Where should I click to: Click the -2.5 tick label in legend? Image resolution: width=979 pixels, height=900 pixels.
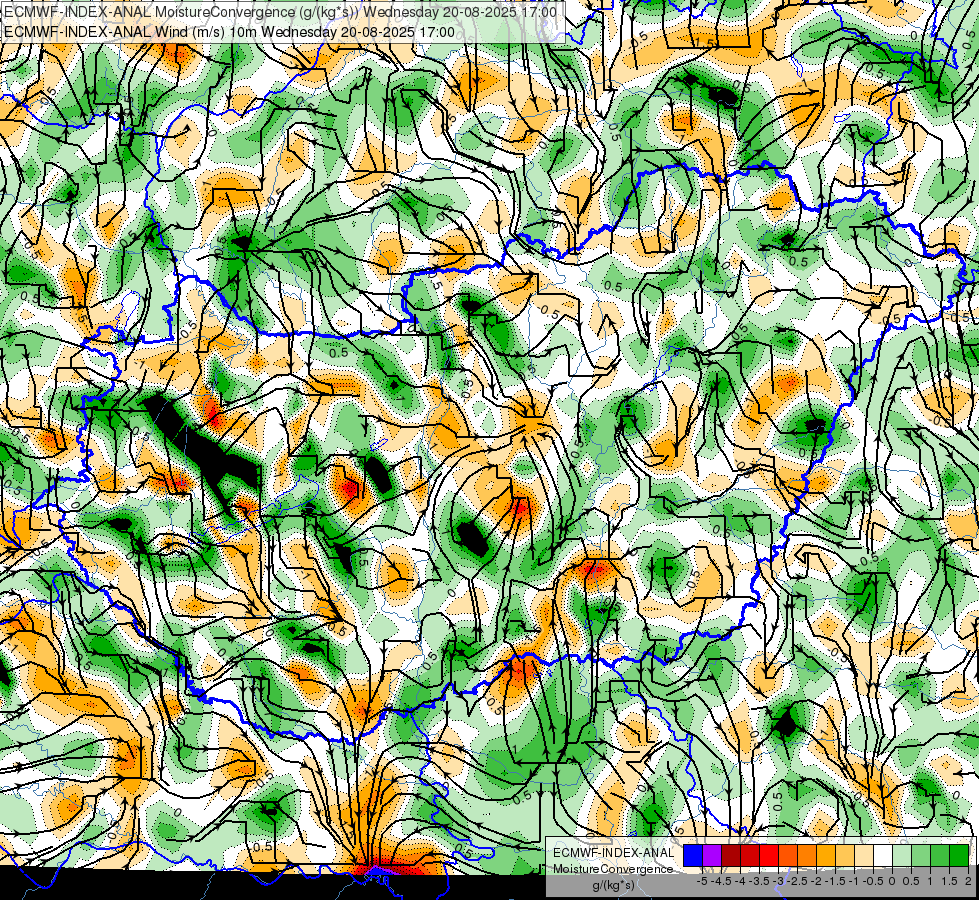pos(797,881)
